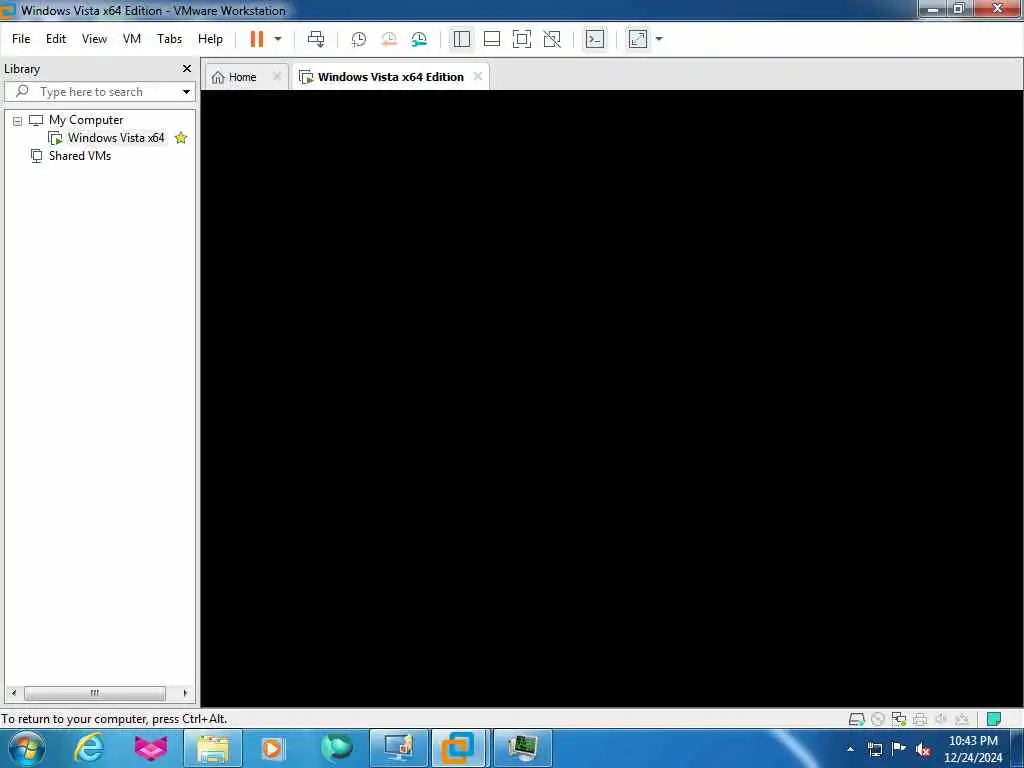1024x768 pixels.
Task: Open the stretch display dropdown arrow
Action: [x=659, y=39]
